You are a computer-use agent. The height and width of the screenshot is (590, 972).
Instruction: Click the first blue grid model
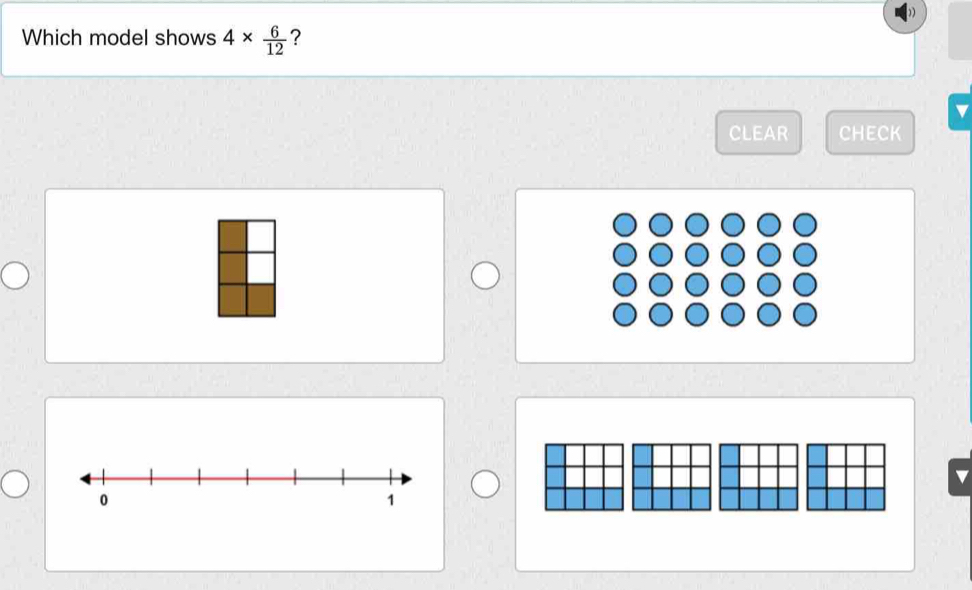coord(584,477)
